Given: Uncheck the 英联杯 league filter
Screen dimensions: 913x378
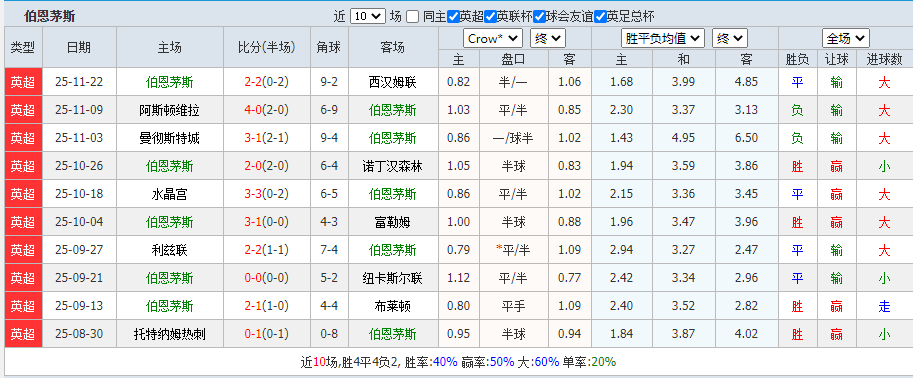Looking at the screenshot, I should 490,16.
